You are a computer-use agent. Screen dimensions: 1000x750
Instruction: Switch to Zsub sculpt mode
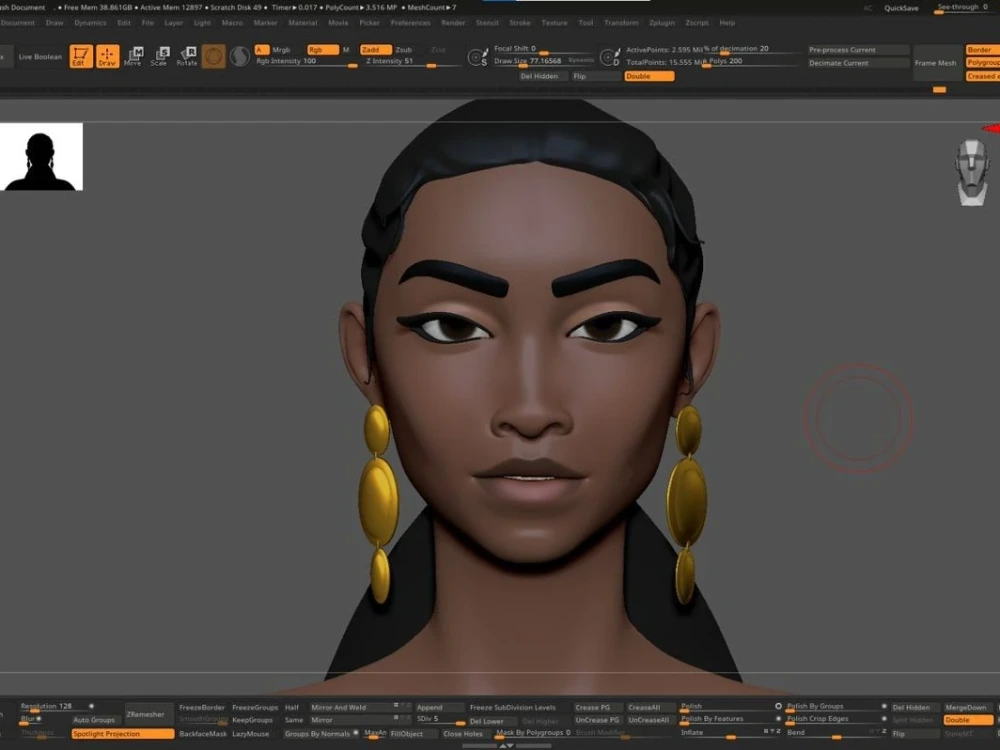pyautogui.click(x=404, y=50)
